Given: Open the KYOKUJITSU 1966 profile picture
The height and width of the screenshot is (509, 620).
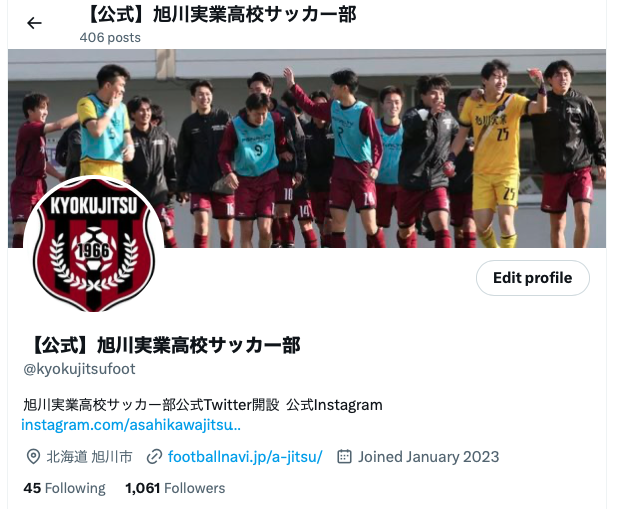Looking at the screenshot, I should click(94, 245).
